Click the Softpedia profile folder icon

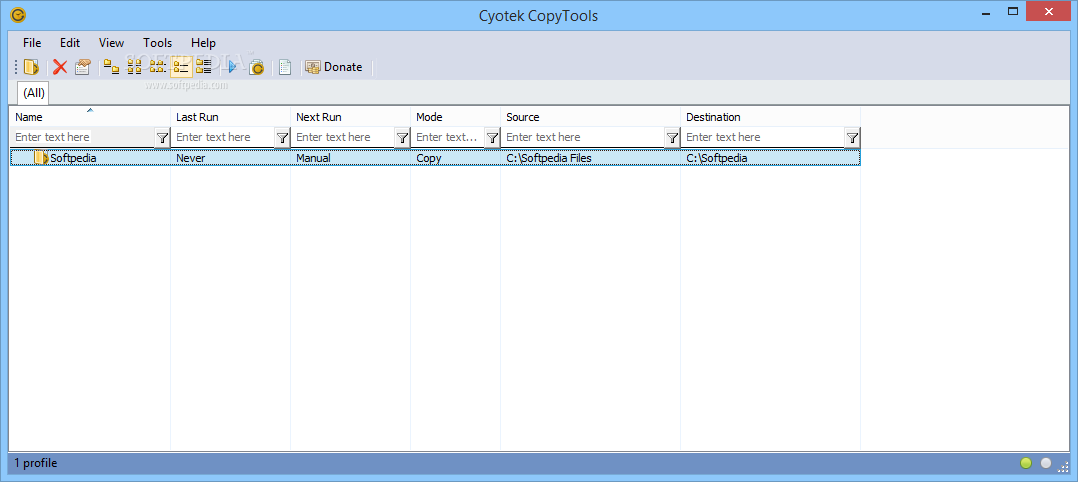pyautogui.click(x=41, y=158)
